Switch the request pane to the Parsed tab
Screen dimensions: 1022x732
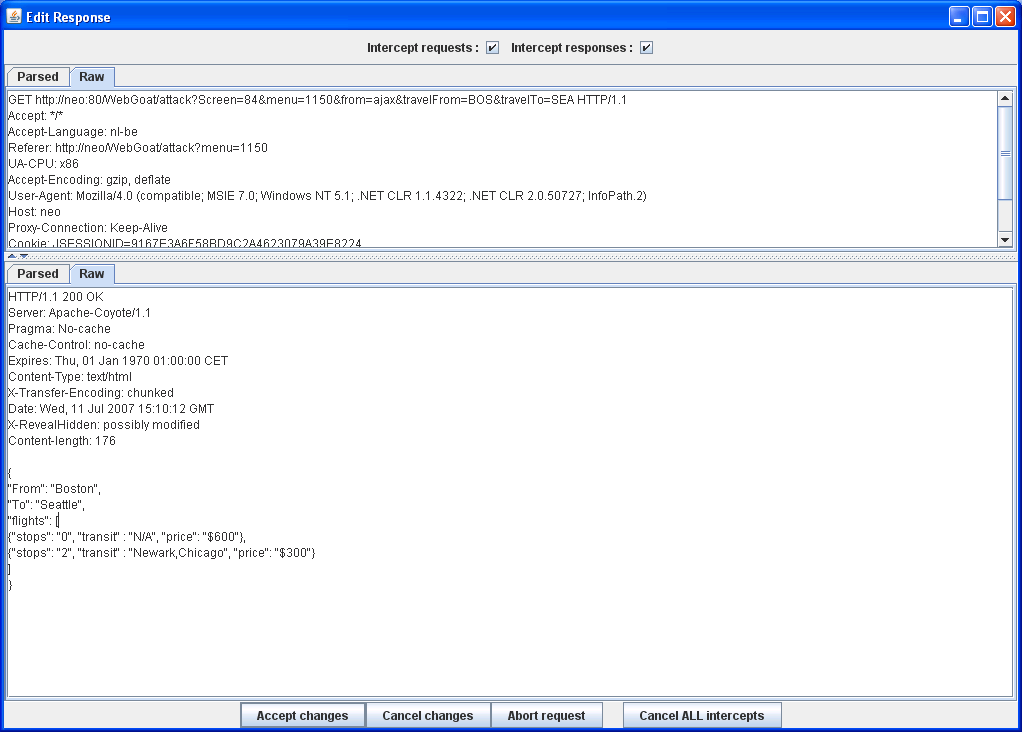pos(38,77)
